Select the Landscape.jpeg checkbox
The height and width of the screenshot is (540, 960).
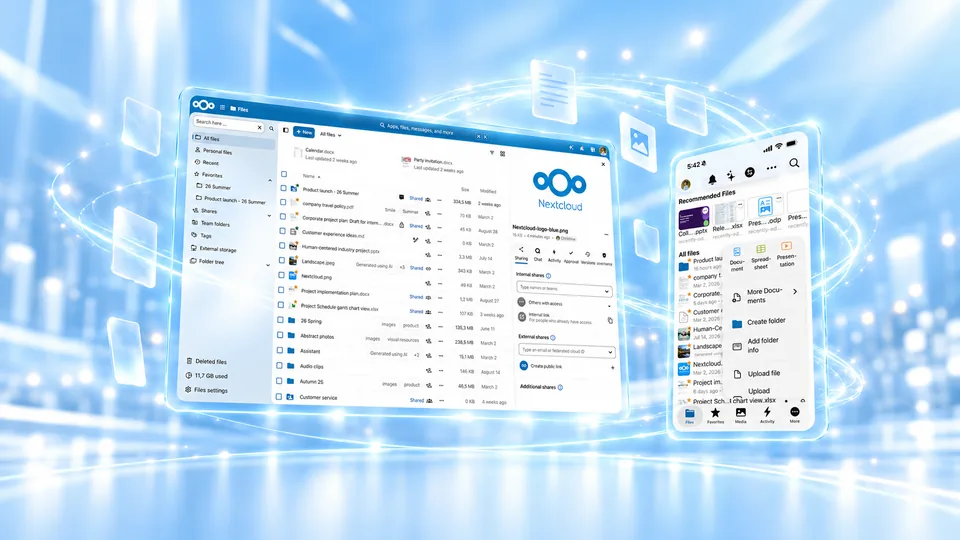point(282,260)
